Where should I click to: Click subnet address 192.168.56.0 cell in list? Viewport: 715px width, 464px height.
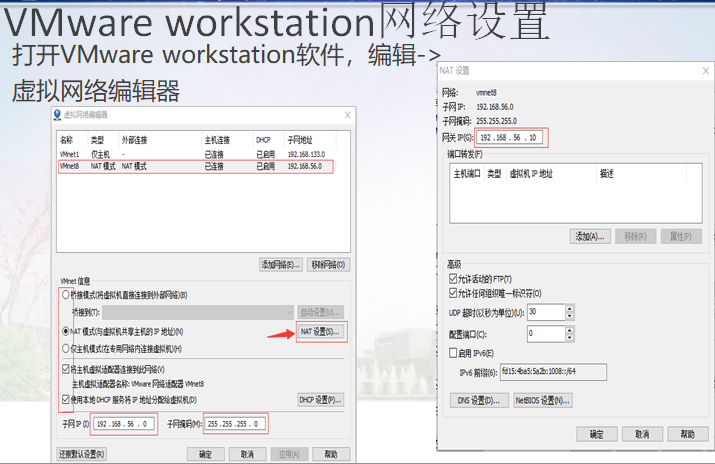pyautogui.click(x=305, y=166)
